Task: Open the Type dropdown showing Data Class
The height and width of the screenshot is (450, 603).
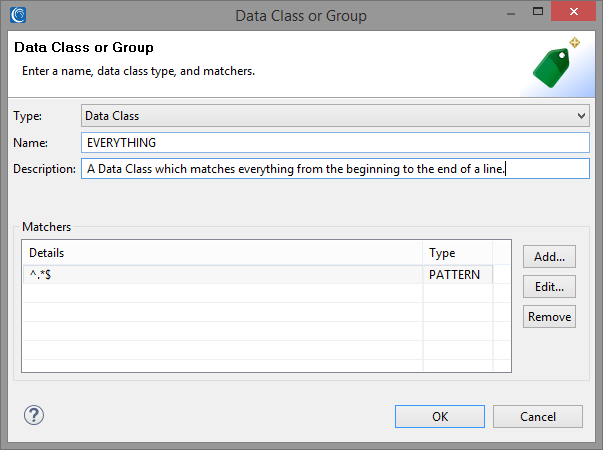Action: [x=335, y=116]
